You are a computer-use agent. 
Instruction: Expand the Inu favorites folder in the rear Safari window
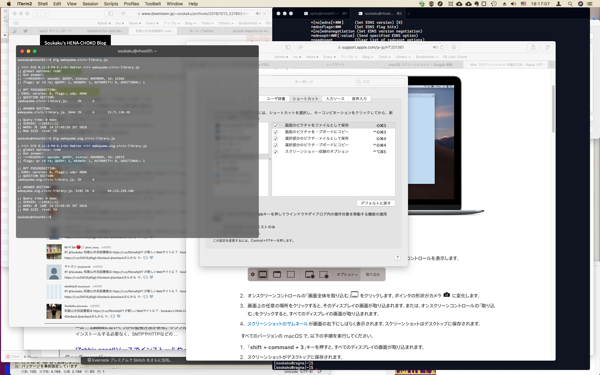120,23
